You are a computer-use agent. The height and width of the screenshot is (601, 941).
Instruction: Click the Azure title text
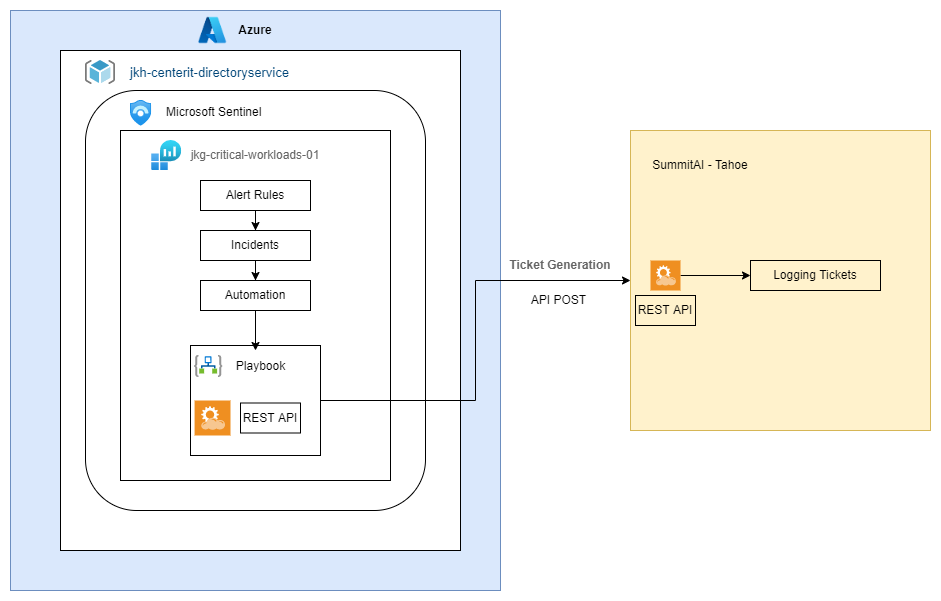[x=254, y=30]
